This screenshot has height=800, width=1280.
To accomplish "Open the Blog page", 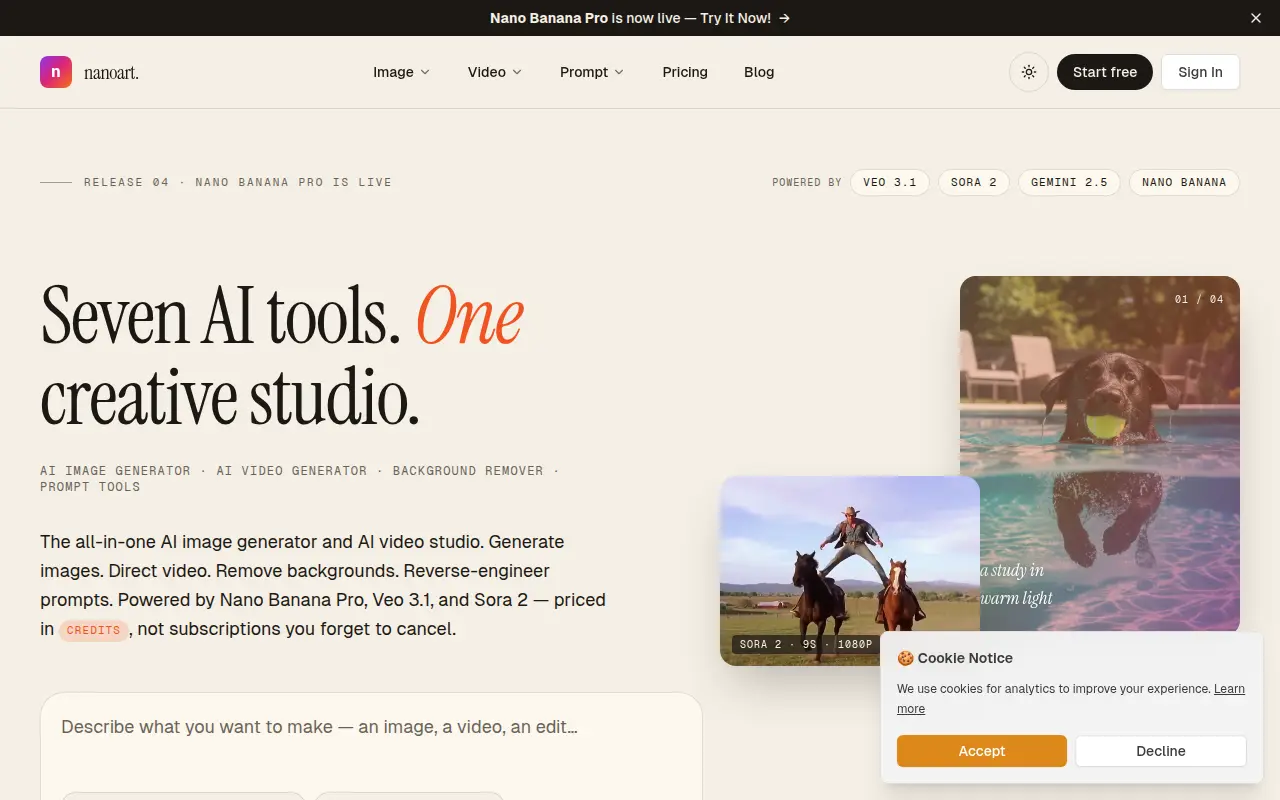I will click(x=759, y=72).
